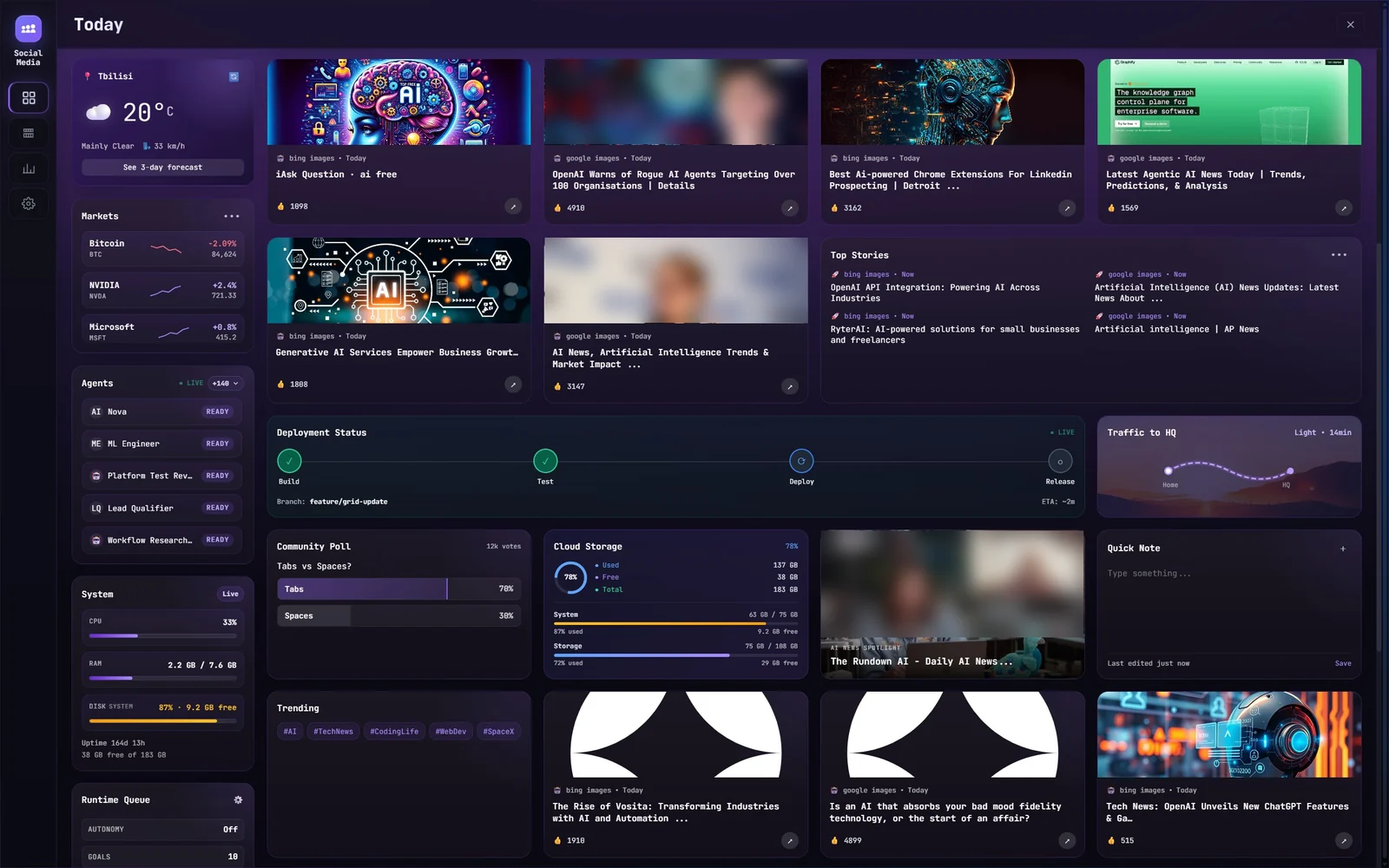The width and height of the screenshot is (1389, 868).
Task: Click the Deploy stage progress icon
Action: 801,461
